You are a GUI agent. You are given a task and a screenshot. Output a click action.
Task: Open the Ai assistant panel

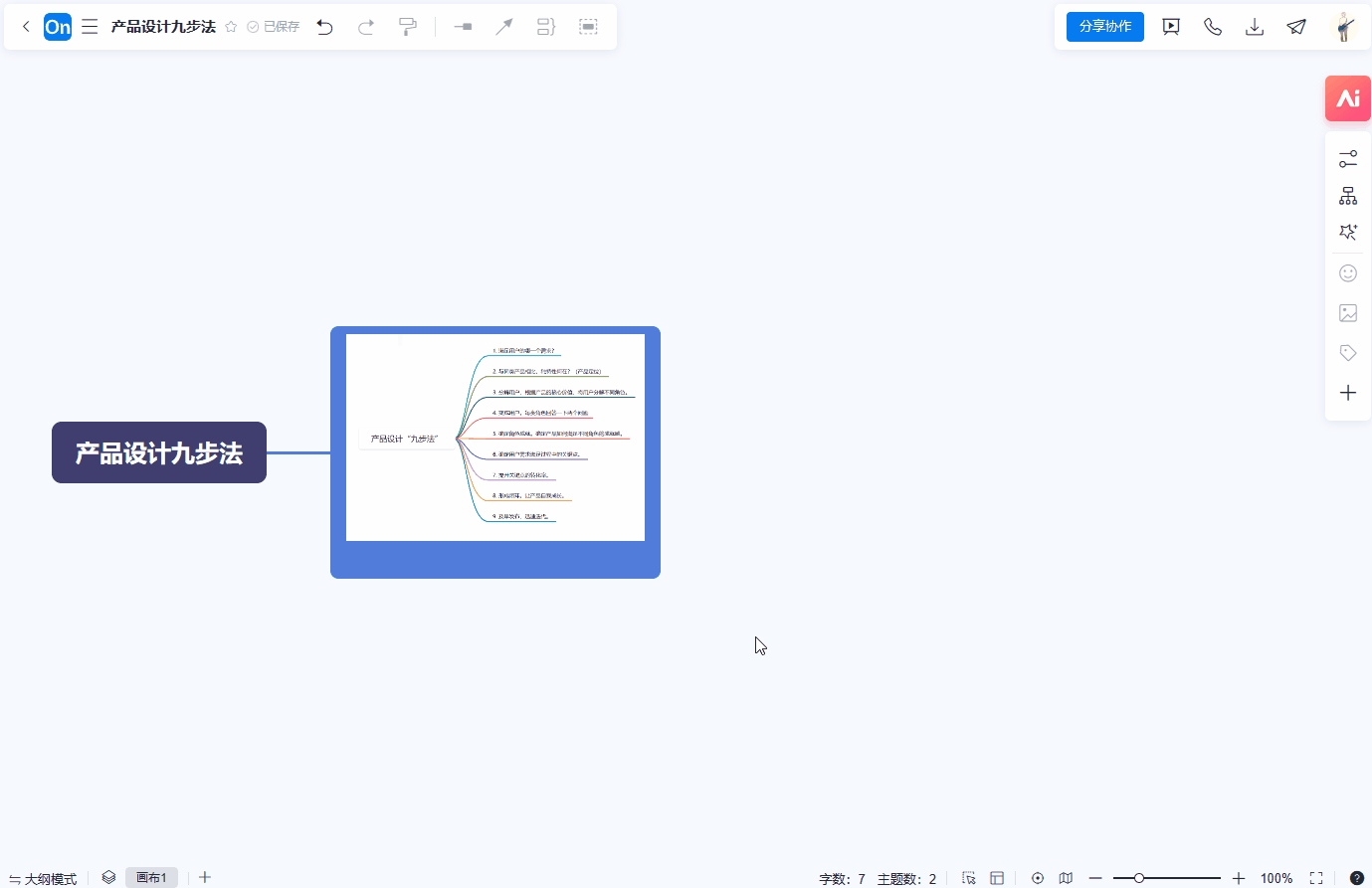tap(1348, 98)
